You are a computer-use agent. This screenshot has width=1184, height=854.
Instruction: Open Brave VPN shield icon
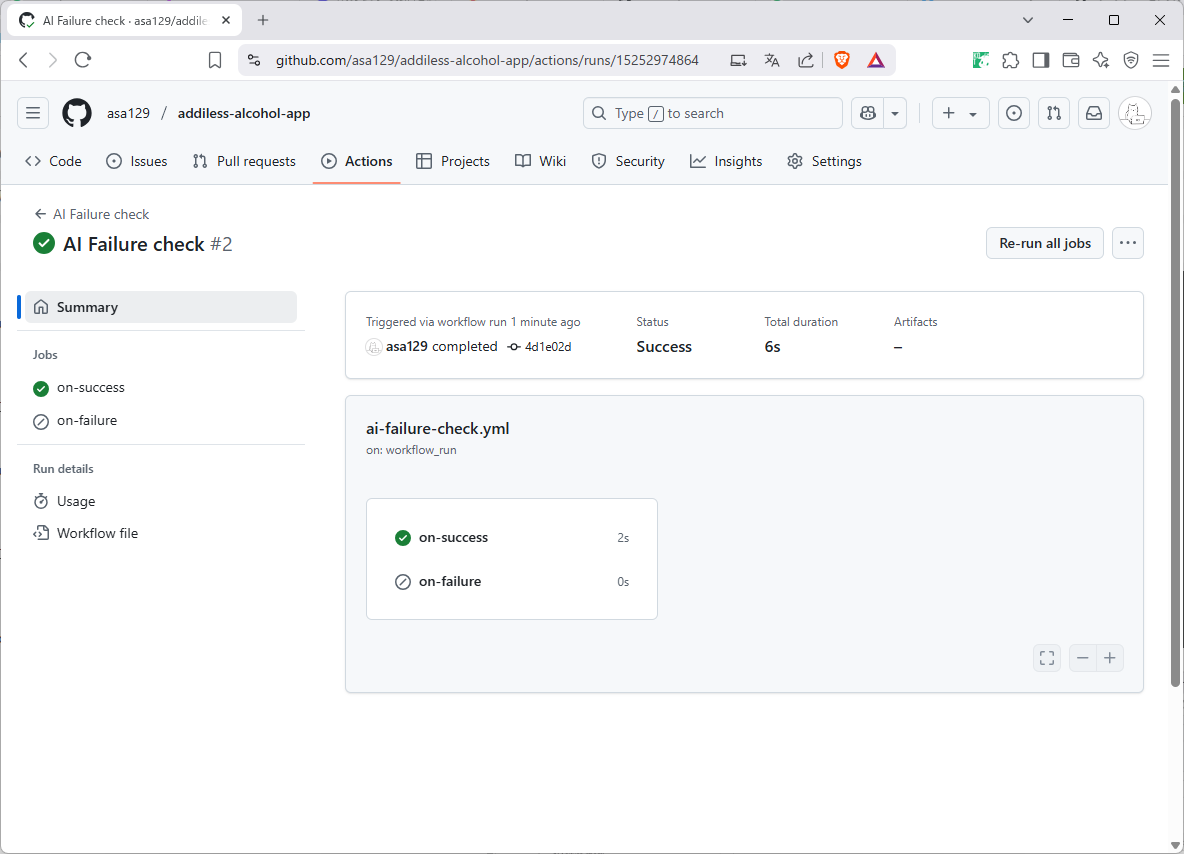[x=1131, y=60]
